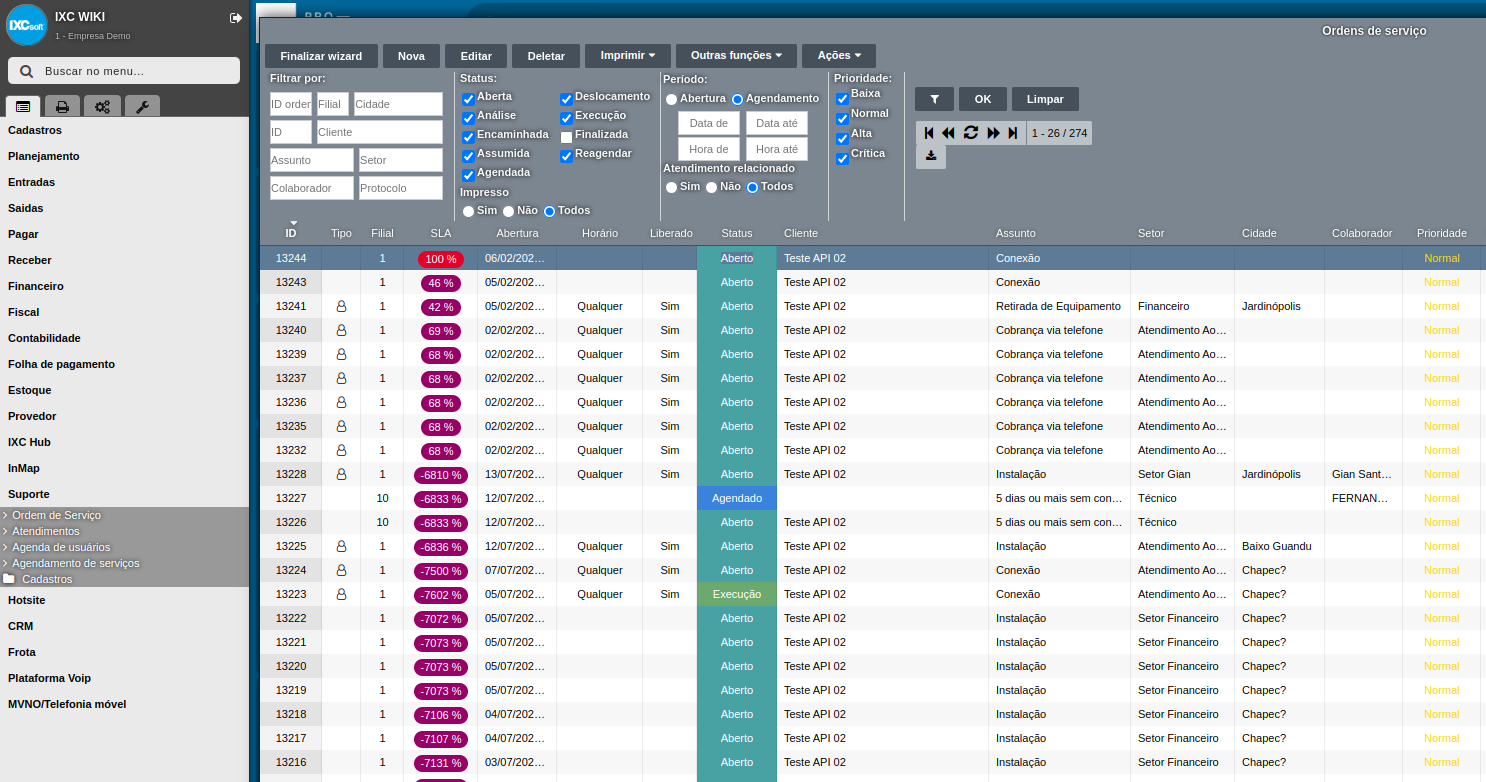
Task: Click the person icon in row 13224
Action: point(341,570)
